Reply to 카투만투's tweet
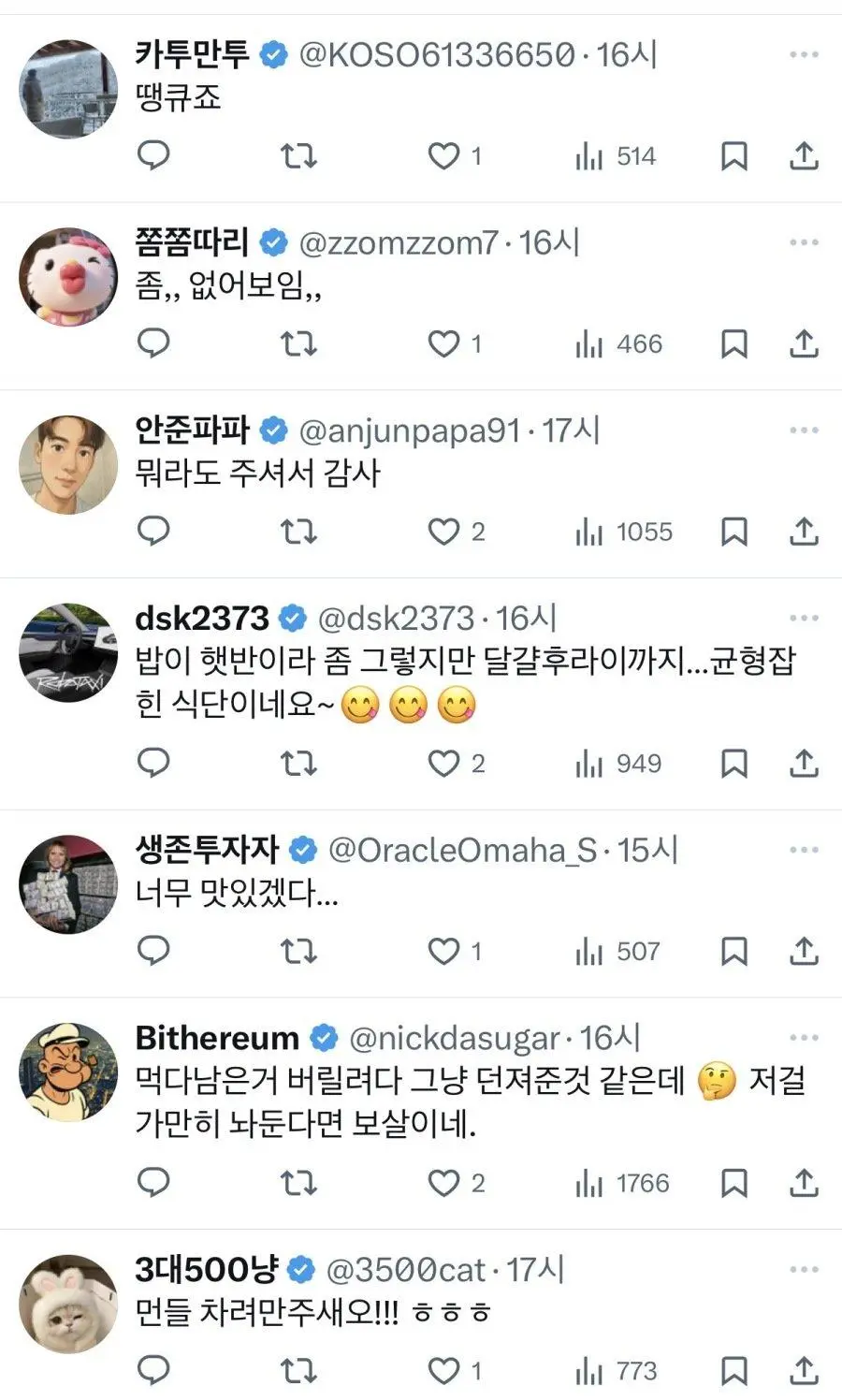 (153, 155)
